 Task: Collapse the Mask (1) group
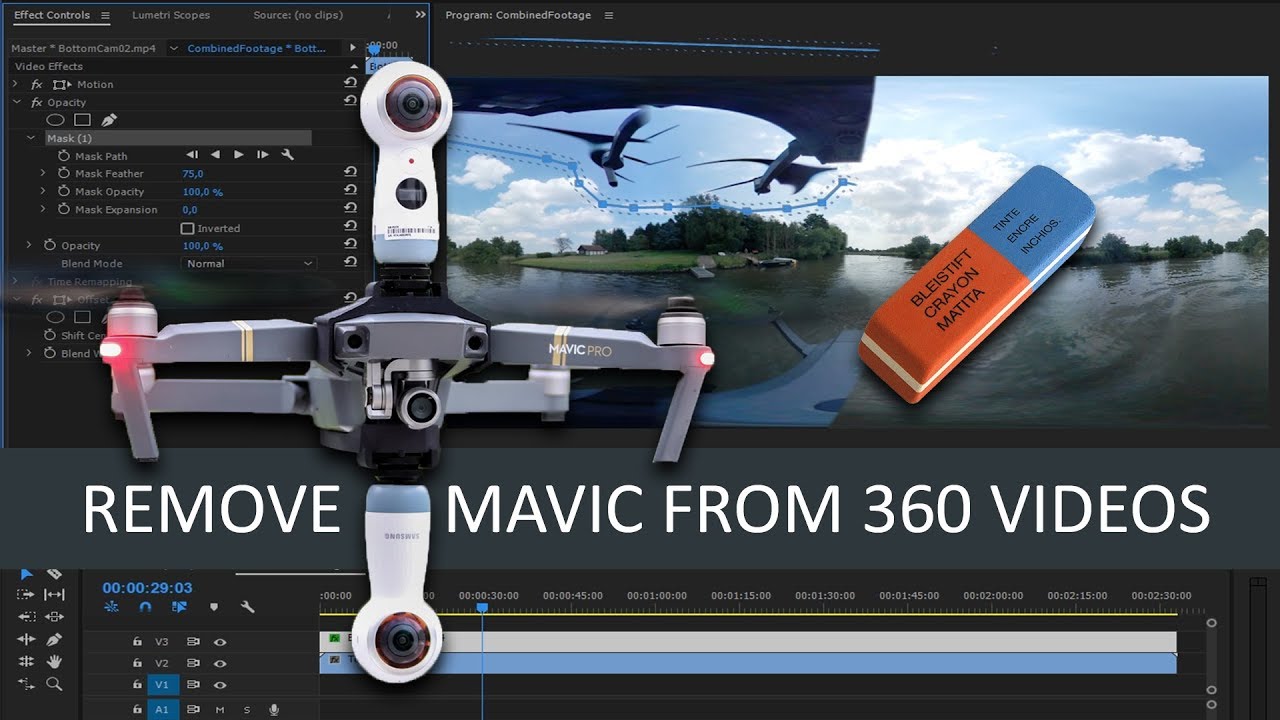click(x=31, y=138)
